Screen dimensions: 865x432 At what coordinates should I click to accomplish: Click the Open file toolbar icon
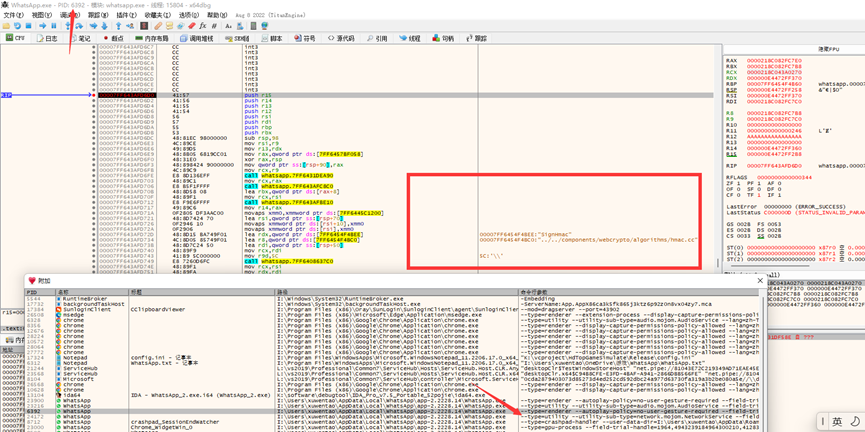tap(6, 26)
